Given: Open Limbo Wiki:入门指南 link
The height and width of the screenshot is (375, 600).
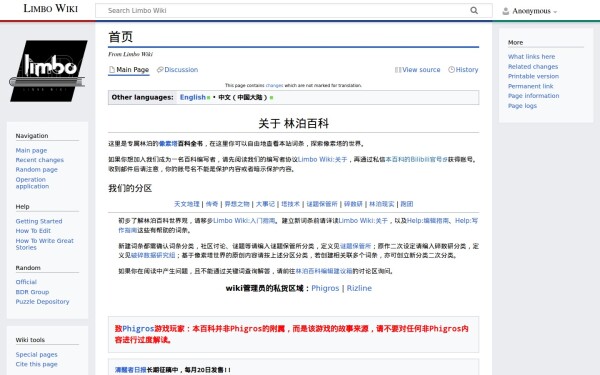Looking at the screenshot, I should [x=244, y=220].
